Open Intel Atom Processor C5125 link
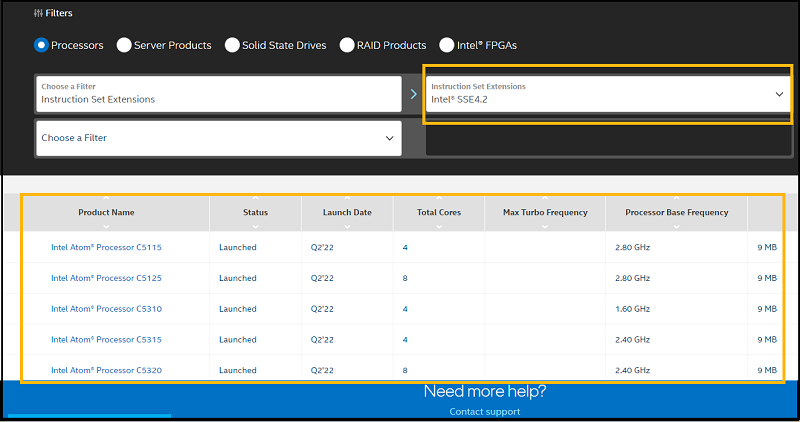 106,278
